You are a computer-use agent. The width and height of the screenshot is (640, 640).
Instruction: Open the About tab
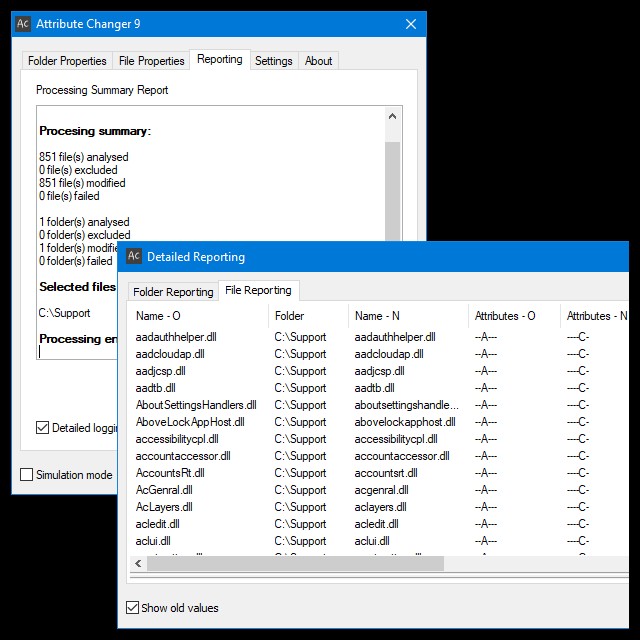point(318,61)
